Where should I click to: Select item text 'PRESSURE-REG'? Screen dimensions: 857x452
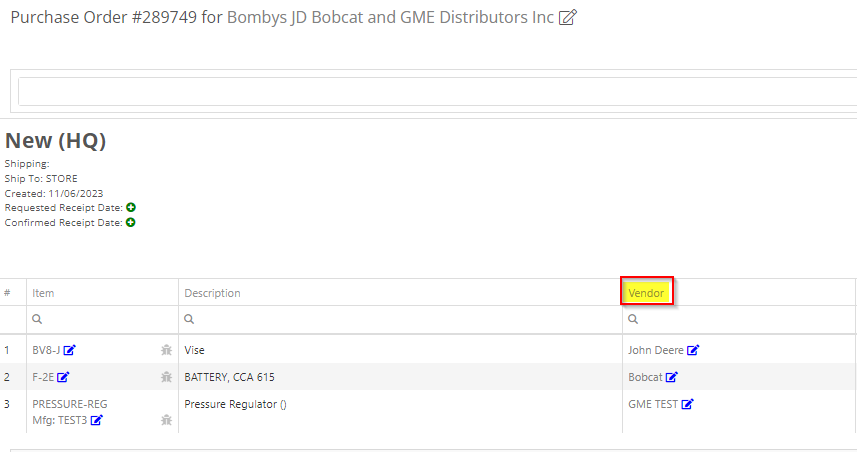[70, 404]
